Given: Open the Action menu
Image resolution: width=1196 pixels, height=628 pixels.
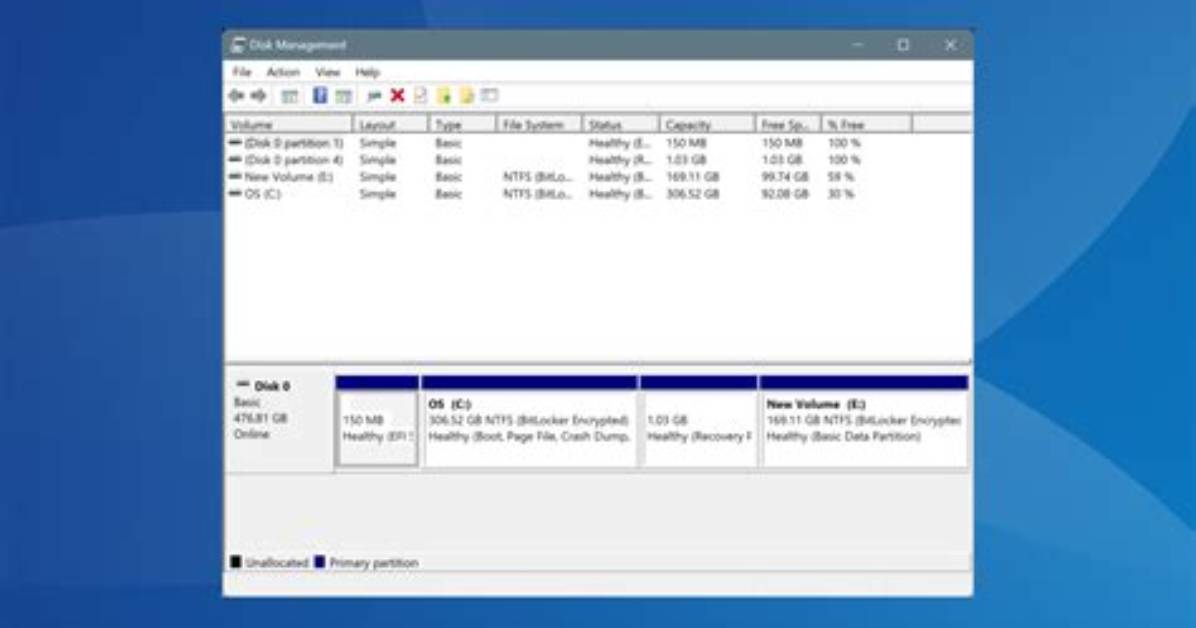Looking at the screenshot, I should (x=283, y=72).
